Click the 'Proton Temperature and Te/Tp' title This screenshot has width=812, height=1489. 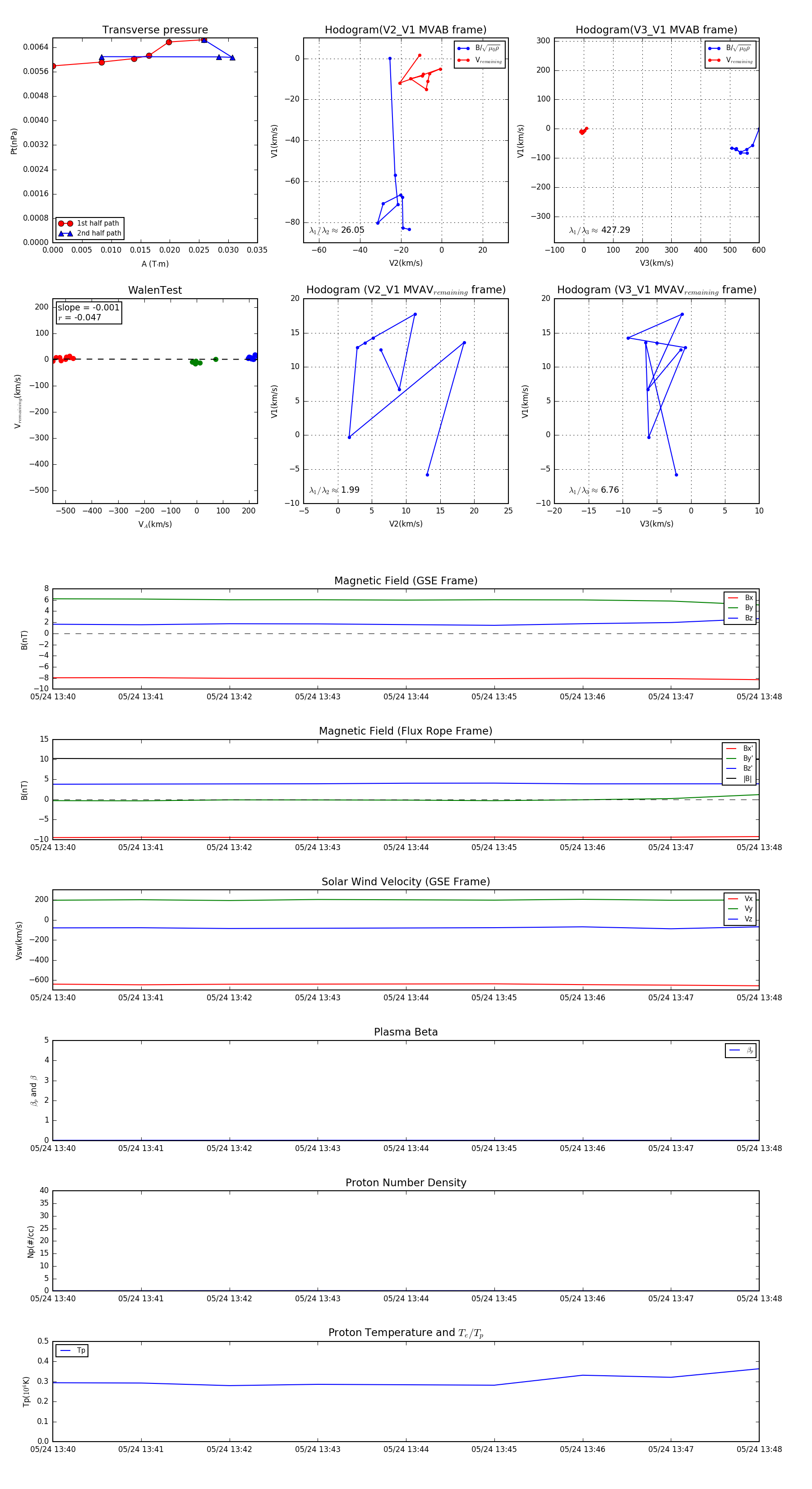tap(406, 1333)
